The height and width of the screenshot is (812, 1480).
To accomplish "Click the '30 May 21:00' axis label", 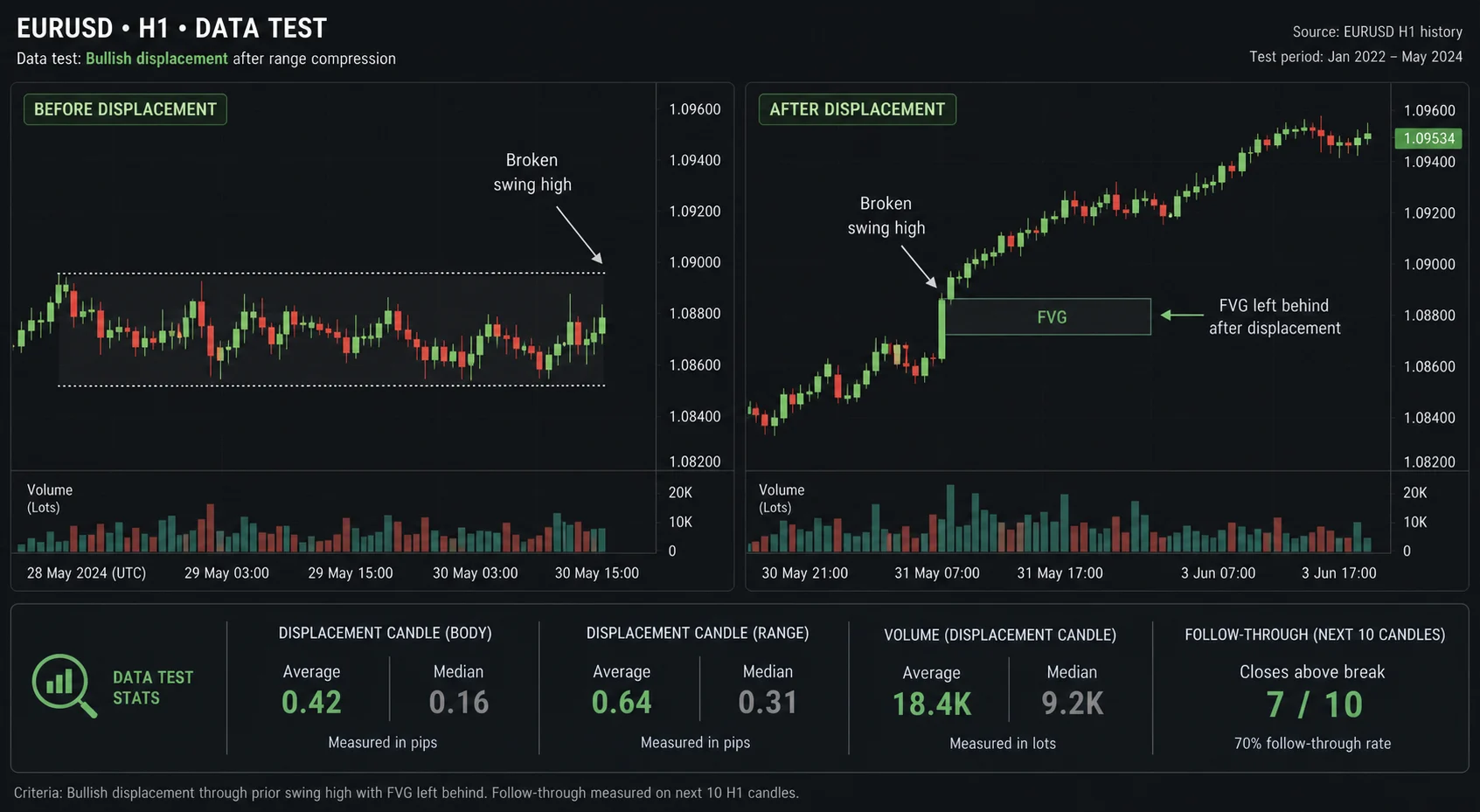I will click(x=804, y=573).
